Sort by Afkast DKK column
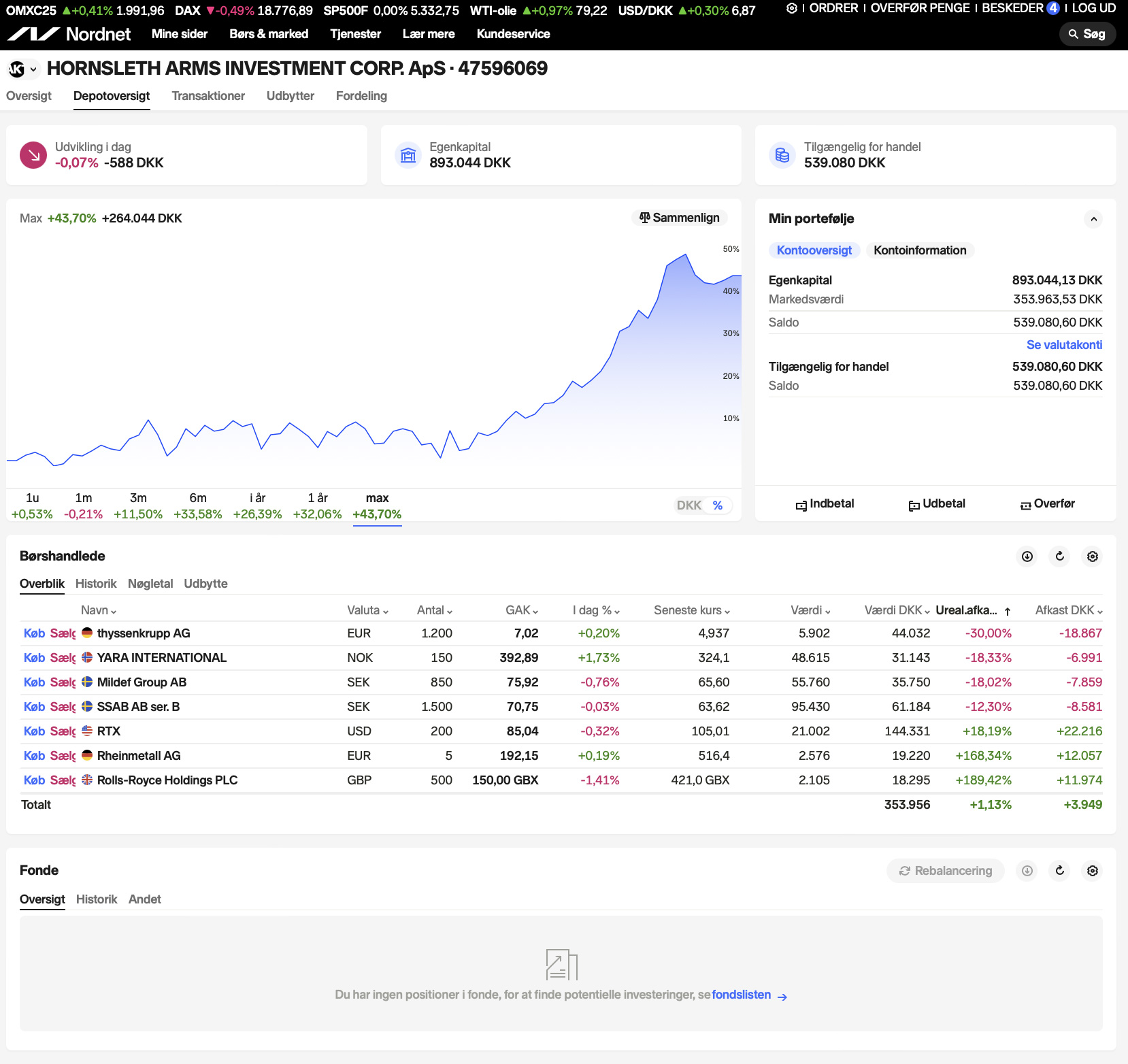This screenshot has height=1064, width=1128. coord(1069,610)
